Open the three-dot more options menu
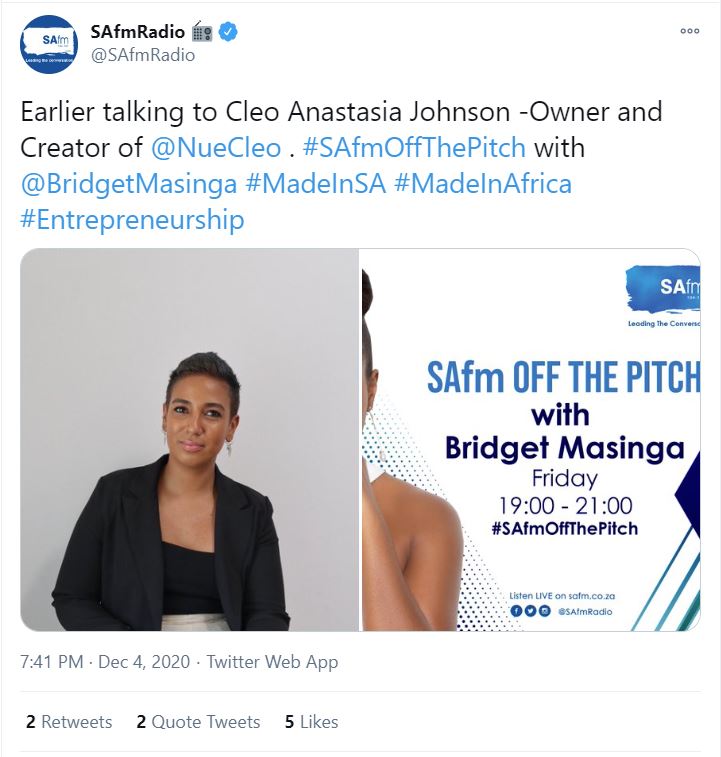 (x=690, y=31)
